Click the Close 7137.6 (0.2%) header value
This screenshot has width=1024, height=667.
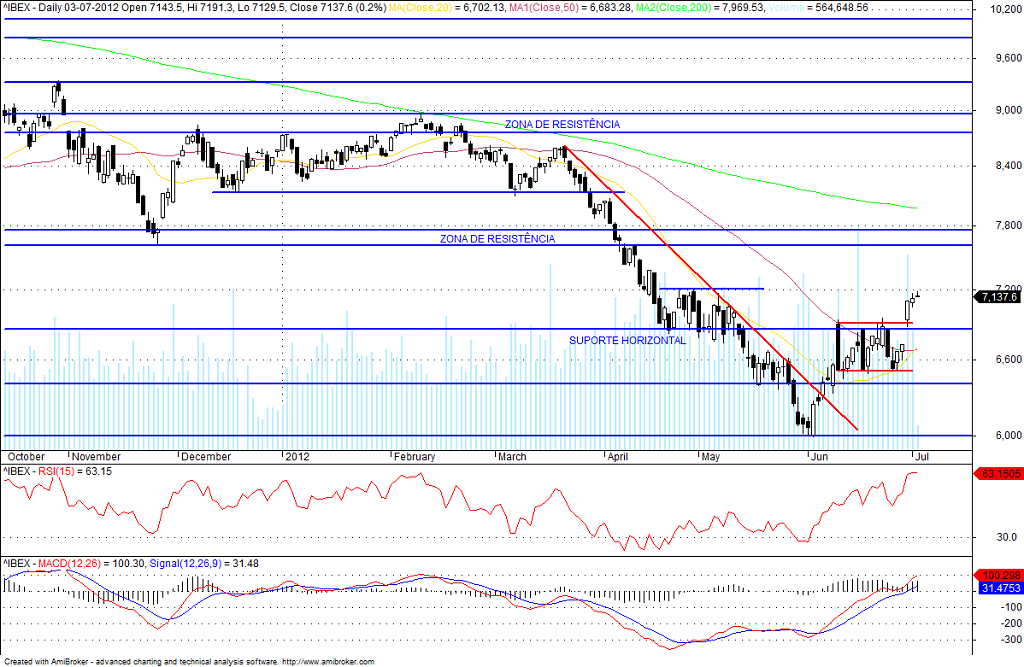[338, 7]
